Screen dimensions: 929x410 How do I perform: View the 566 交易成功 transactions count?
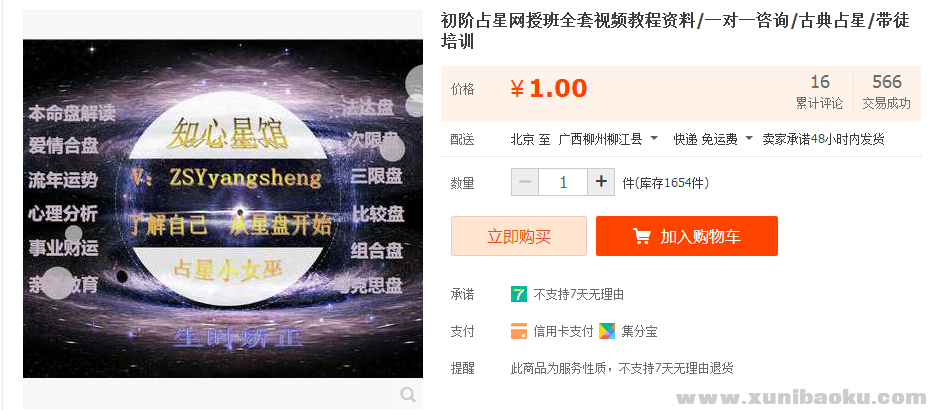point(886,92)
